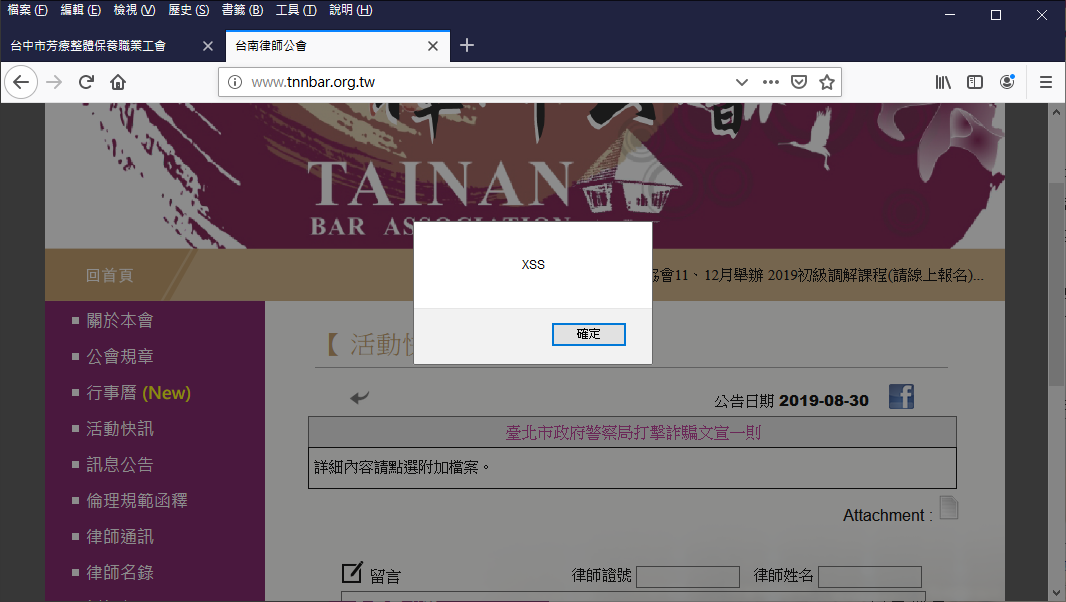The height and width of the screenshot is (602, 1066).
Task: Open the 歷史 (S) menu
Action: click(188, 10)
